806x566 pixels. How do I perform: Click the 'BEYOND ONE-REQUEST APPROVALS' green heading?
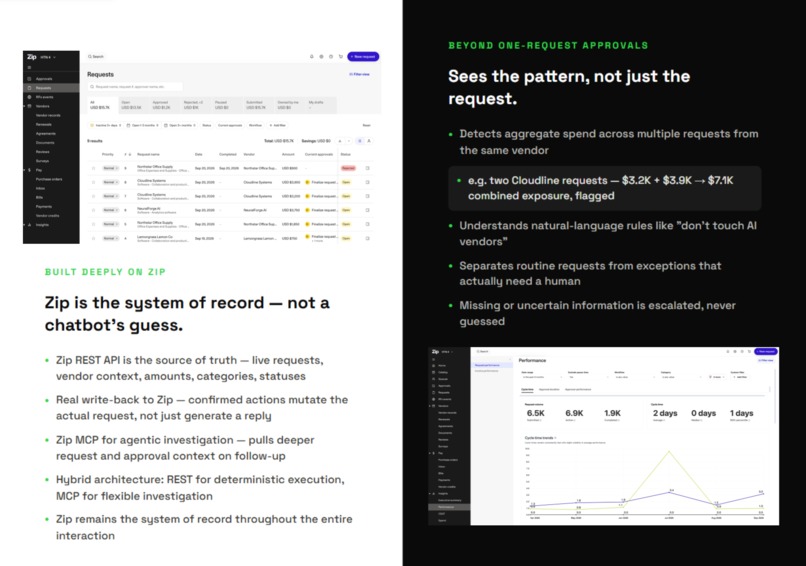click(548, 45)
